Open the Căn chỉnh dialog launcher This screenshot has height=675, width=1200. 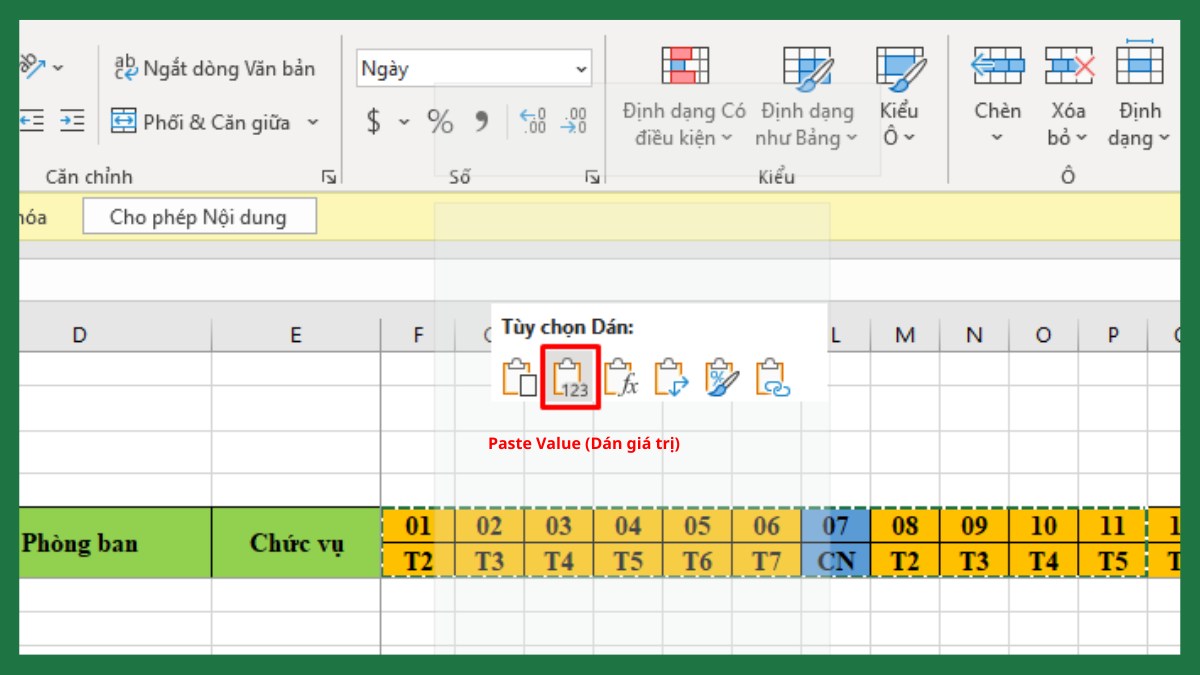pyautogui.click(x=328, y=177)
